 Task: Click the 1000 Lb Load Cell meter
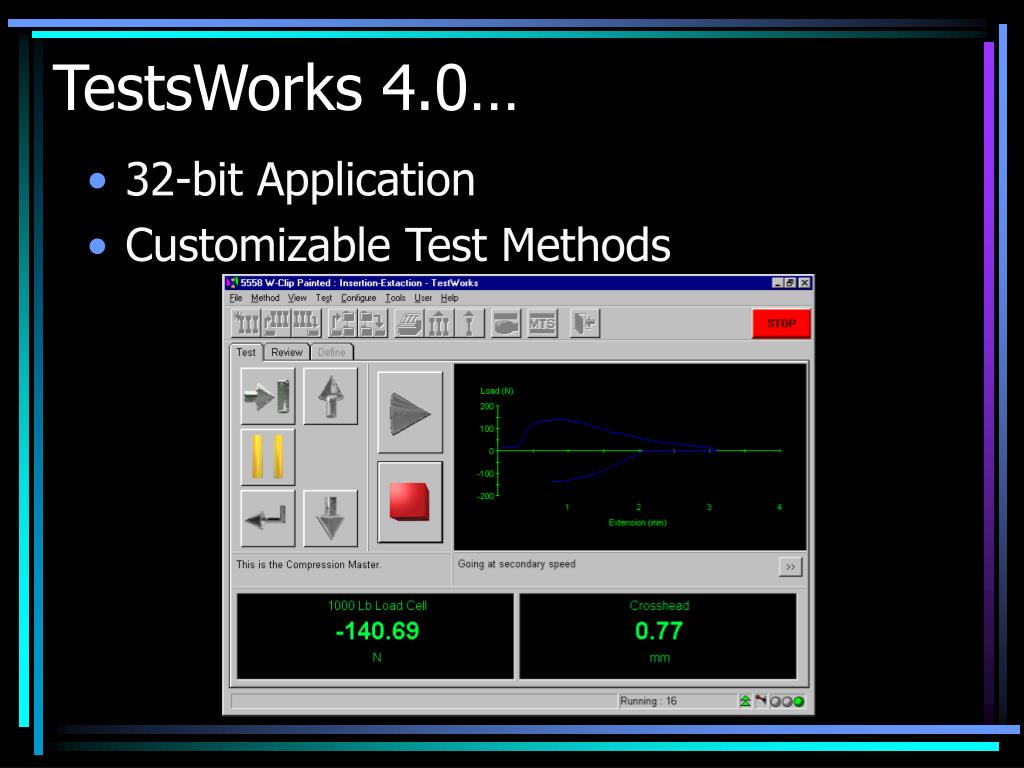[375, 636]
